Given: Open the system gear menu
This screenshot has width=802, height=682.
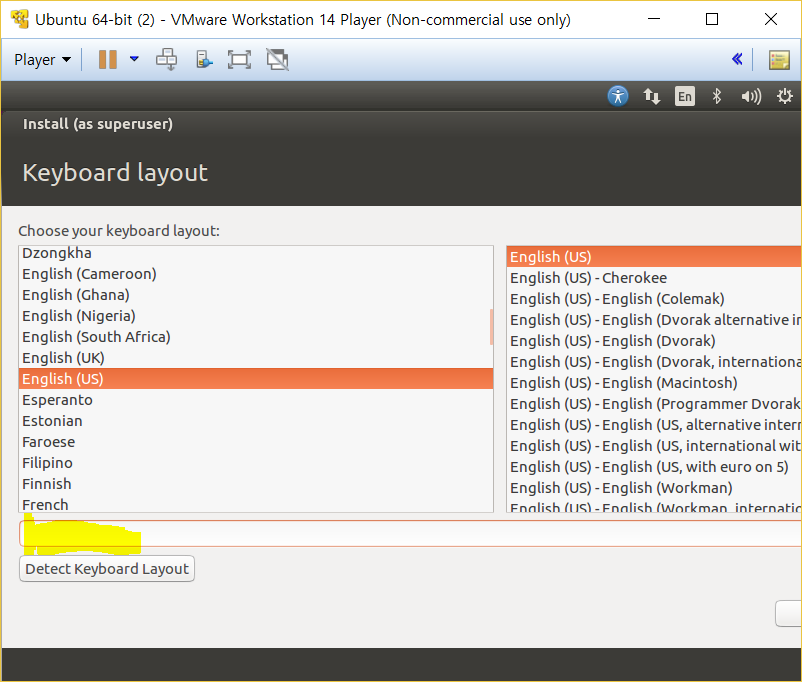Looking at the screenshot, I should (785, 96).
